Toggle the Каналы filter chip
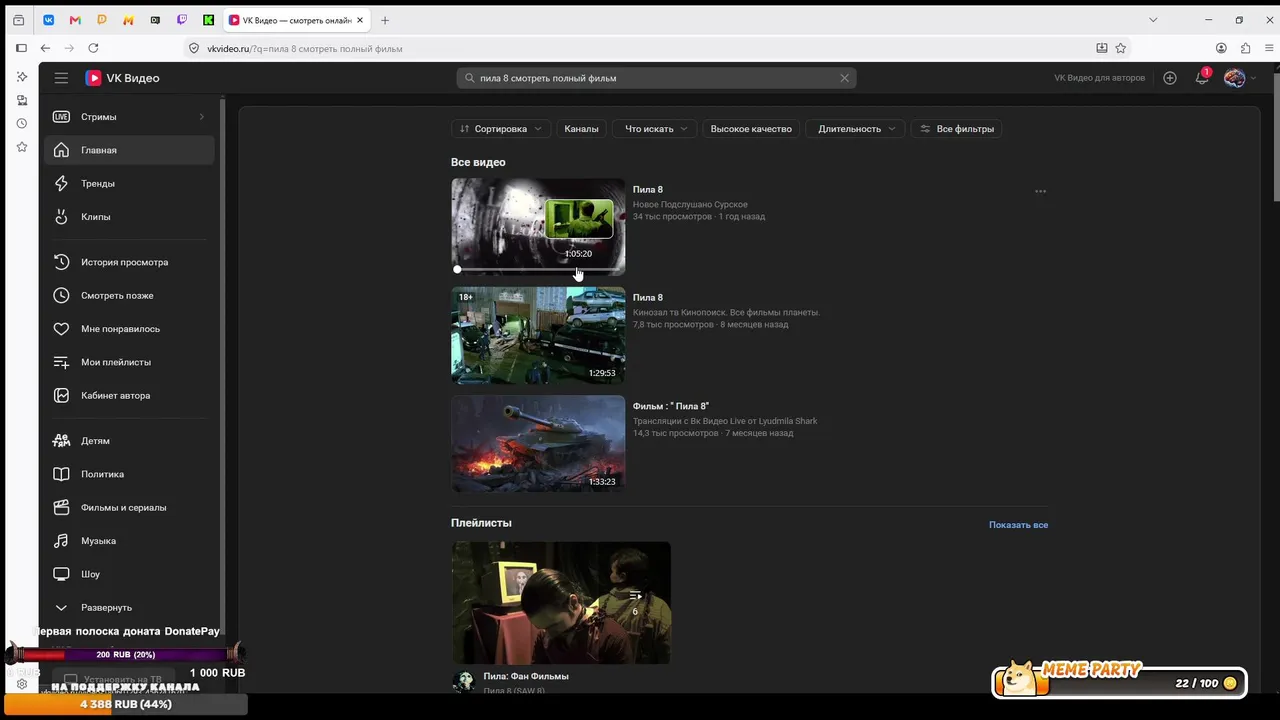 [x=581, y=129]
